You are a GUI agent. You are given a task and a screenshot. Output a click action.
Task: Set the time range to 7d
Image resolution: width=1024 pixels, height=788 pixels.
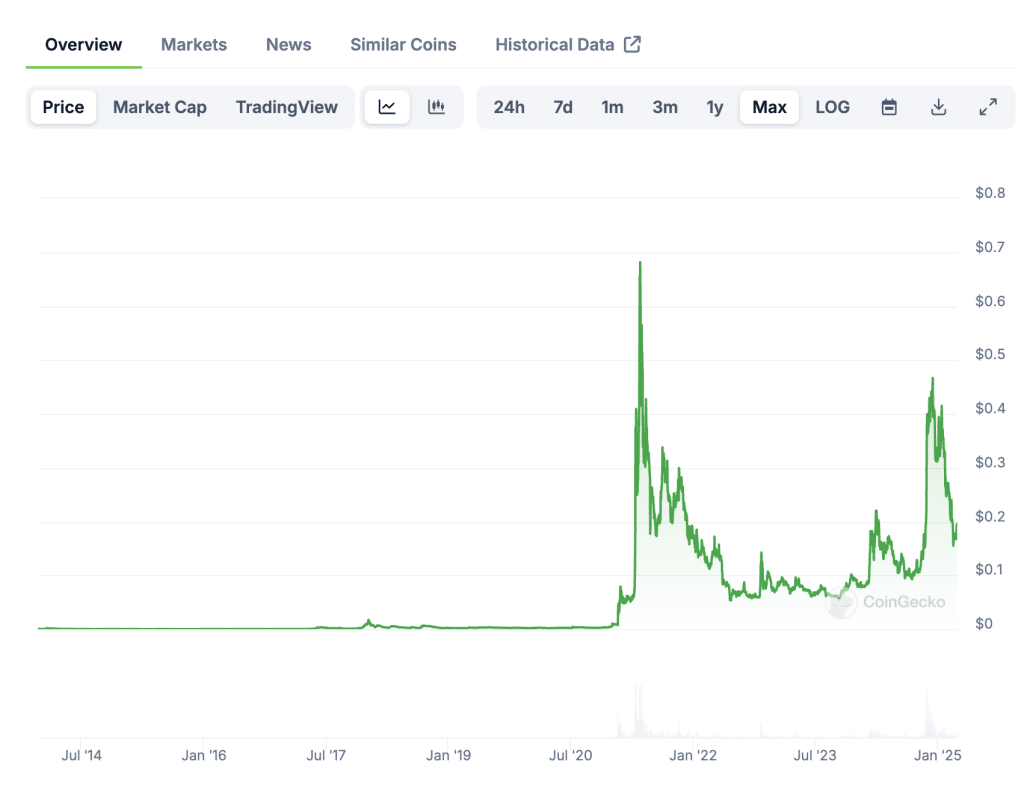[563, 107]
